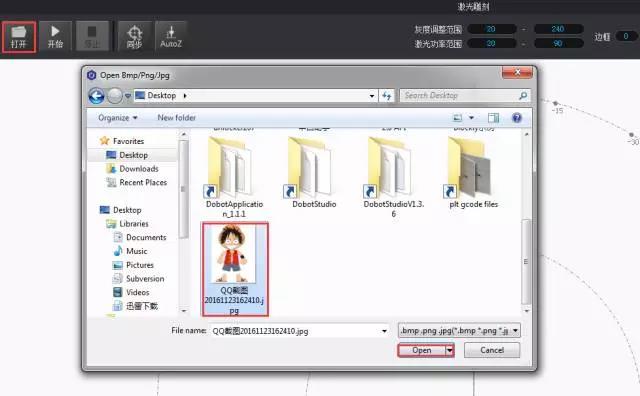The height and width of the screenshot is (396, 640).
Task: Click the disabled stop button in toolbar
Action: coord(92,37)
